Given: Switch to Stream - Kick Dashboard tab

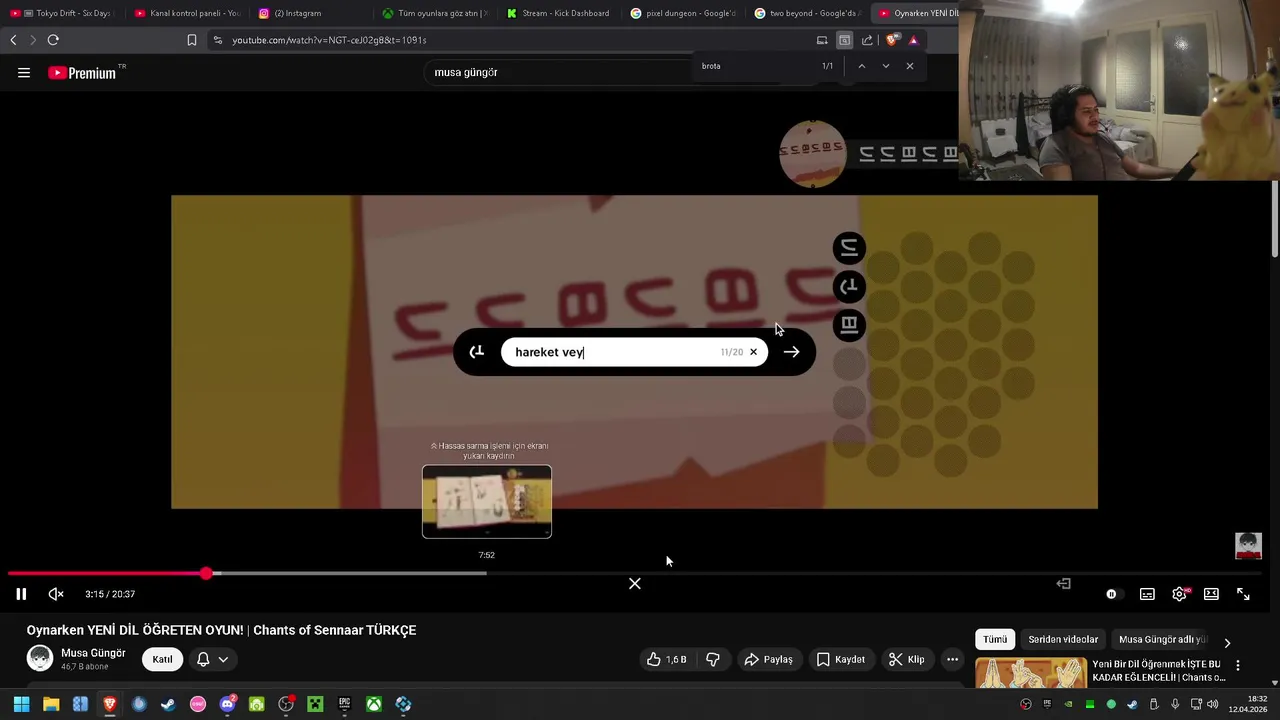Looking at the screenshot, I should (558, 13).
